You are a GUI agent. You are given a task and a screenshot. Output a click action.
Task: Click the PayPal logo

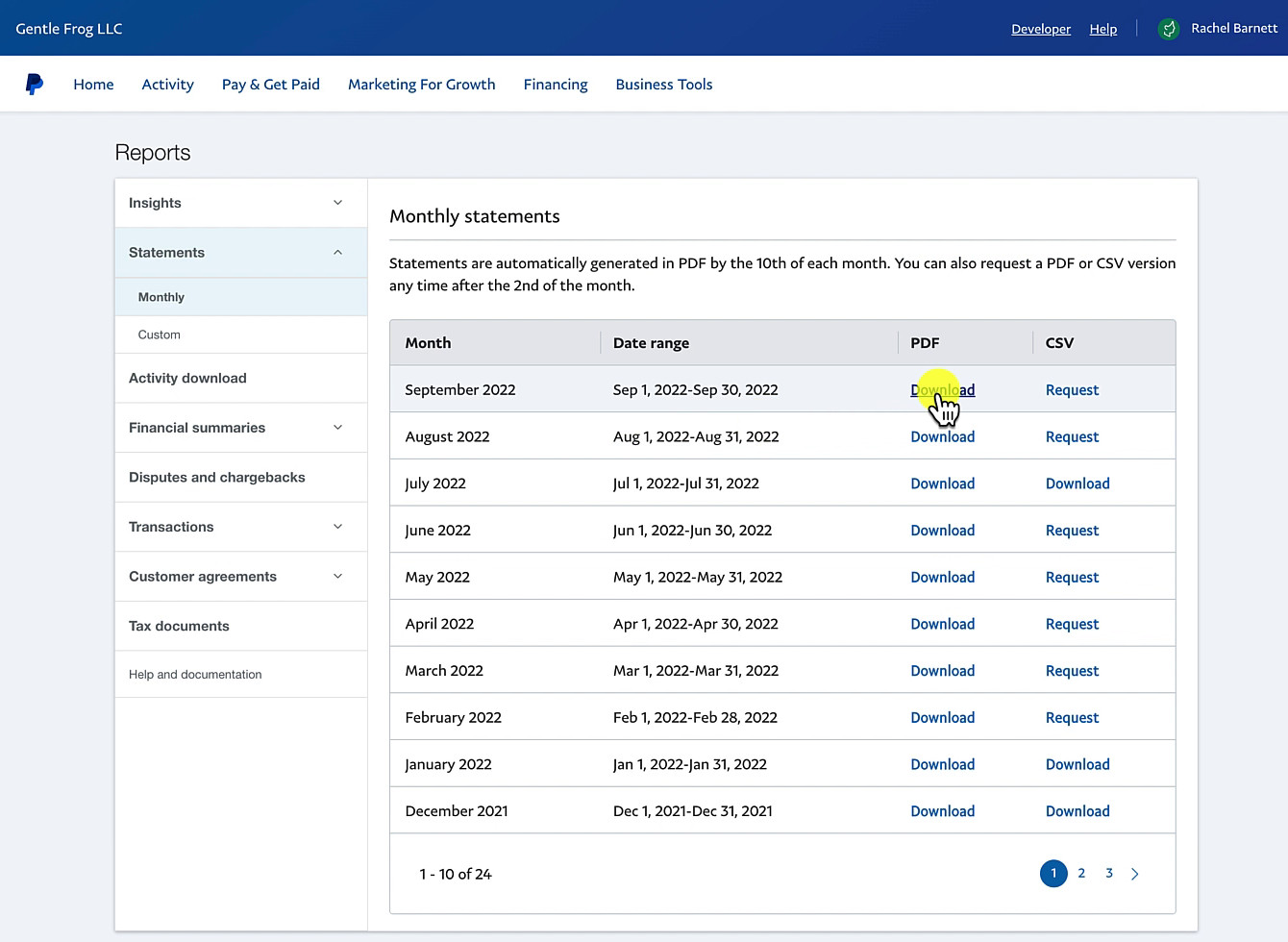click(35, 84)
